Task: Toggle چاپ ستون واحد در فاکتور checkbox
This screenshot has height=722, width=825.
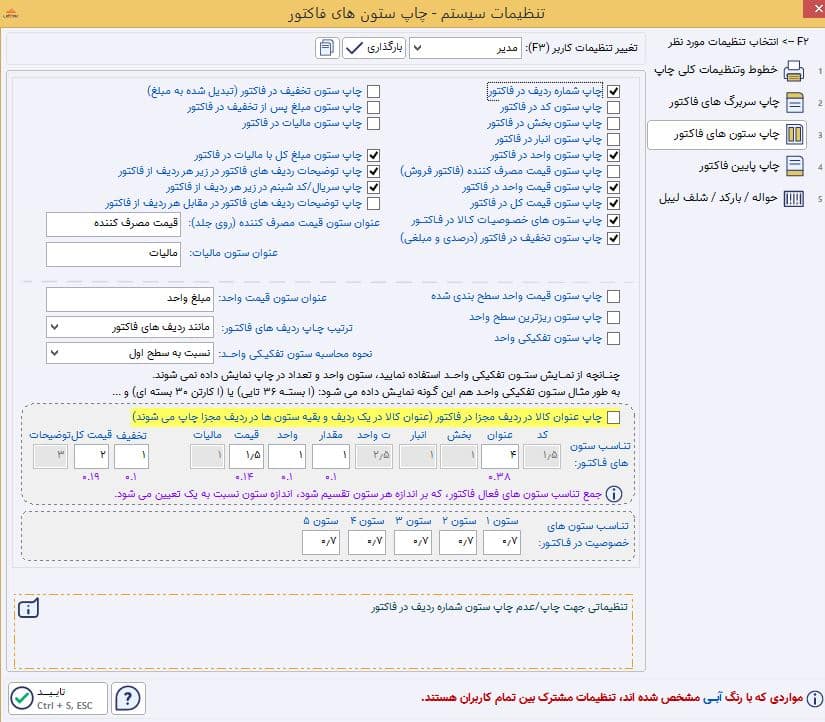Action: point(613,155)
